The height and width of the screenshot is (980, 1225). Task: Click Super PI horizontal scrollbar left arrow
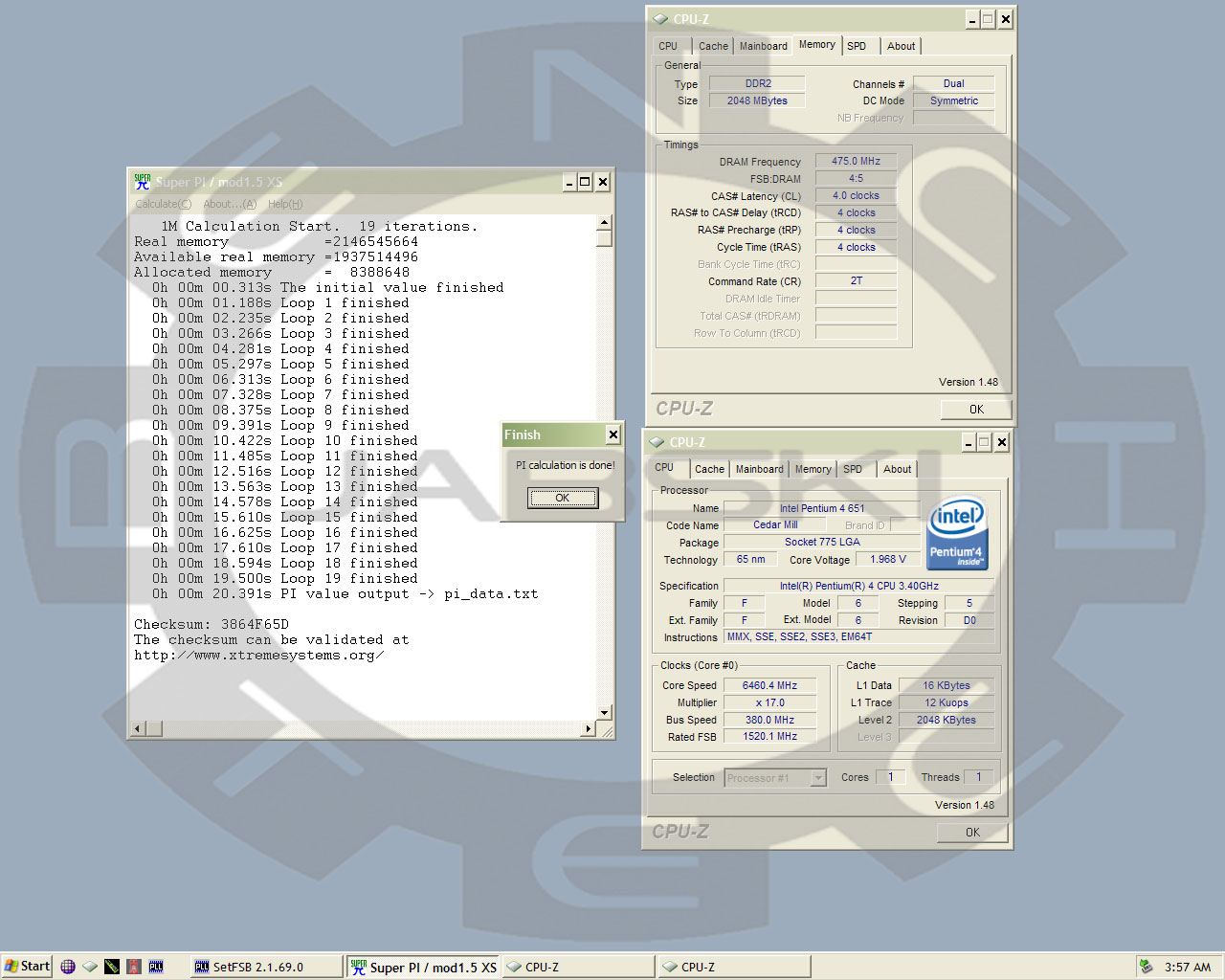[x=137, y=728]
